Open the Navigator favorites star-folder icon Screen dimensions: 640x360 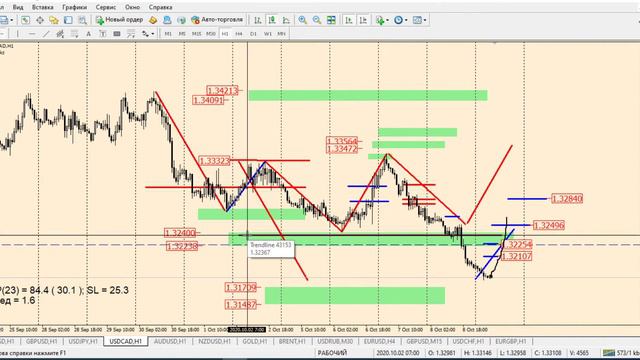pyautogui.click(x=54, y=20)
